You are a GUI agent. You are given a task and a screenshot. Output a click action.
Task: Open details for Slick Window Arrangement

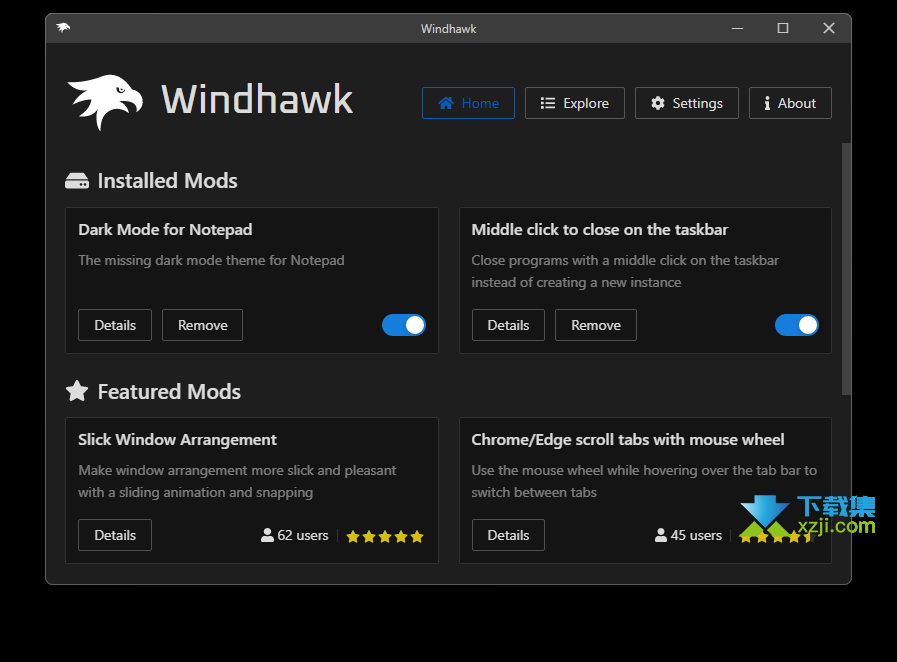(115, 535)
